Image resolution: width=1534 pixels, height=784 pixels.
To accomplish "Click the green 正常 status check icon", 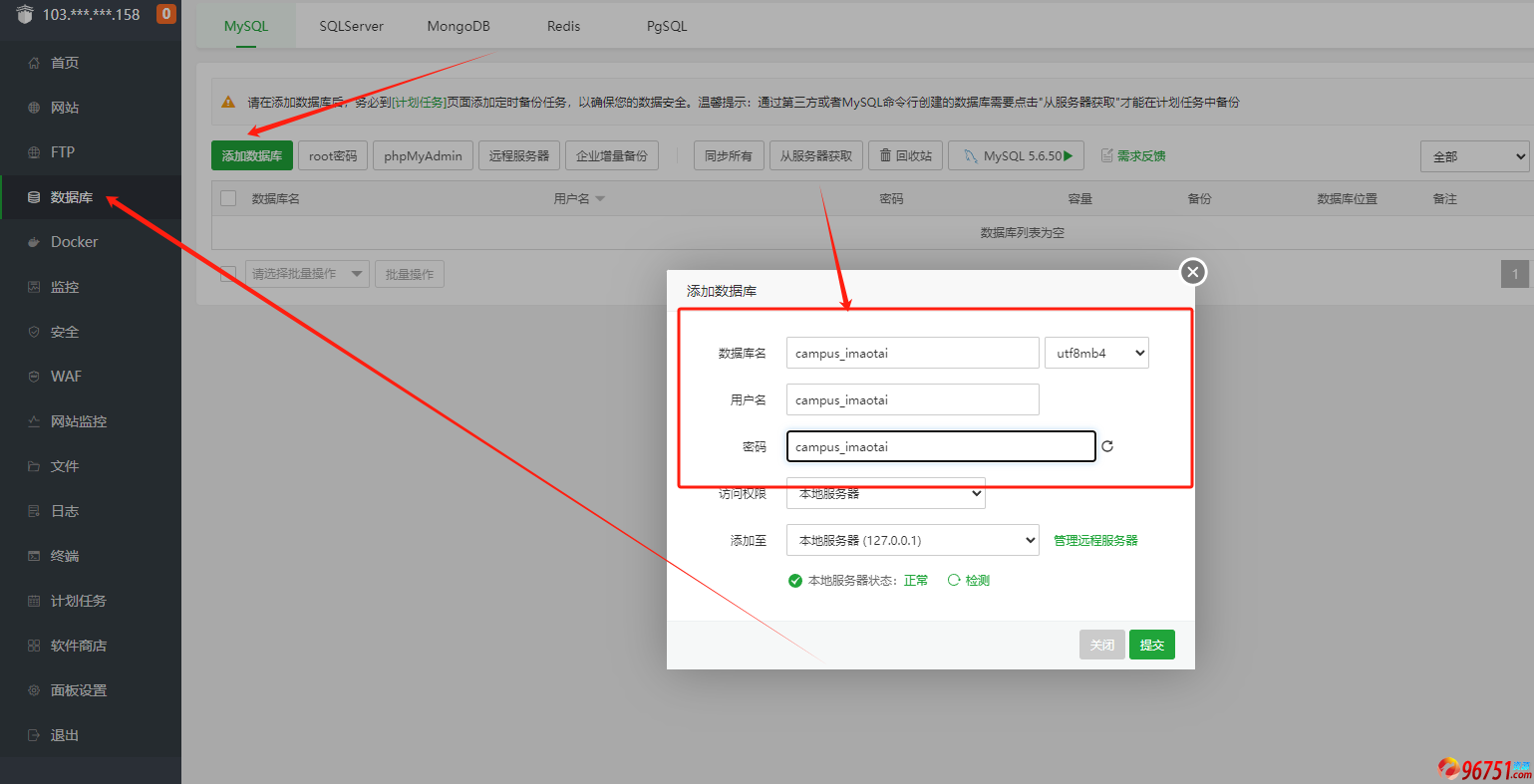I will pyautogui.click(x=794, y=581).
